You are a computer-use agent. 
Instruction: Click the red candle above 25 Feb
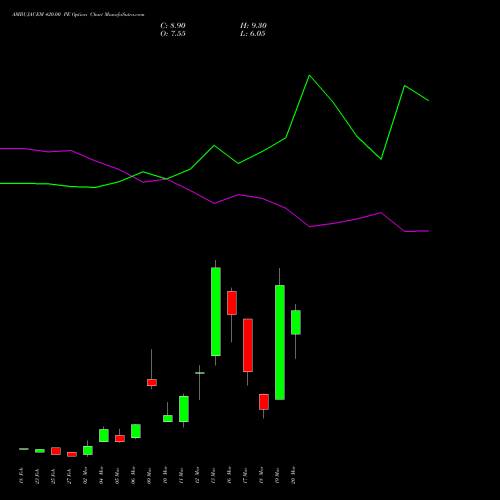[x=56, y=451]
